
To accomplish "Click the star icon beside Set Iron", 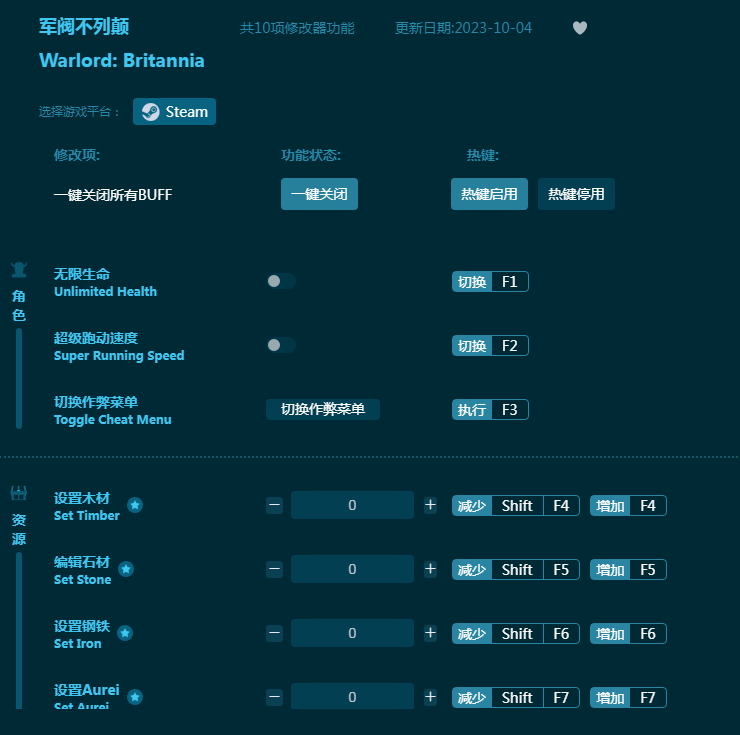I will tap(125, 633).
